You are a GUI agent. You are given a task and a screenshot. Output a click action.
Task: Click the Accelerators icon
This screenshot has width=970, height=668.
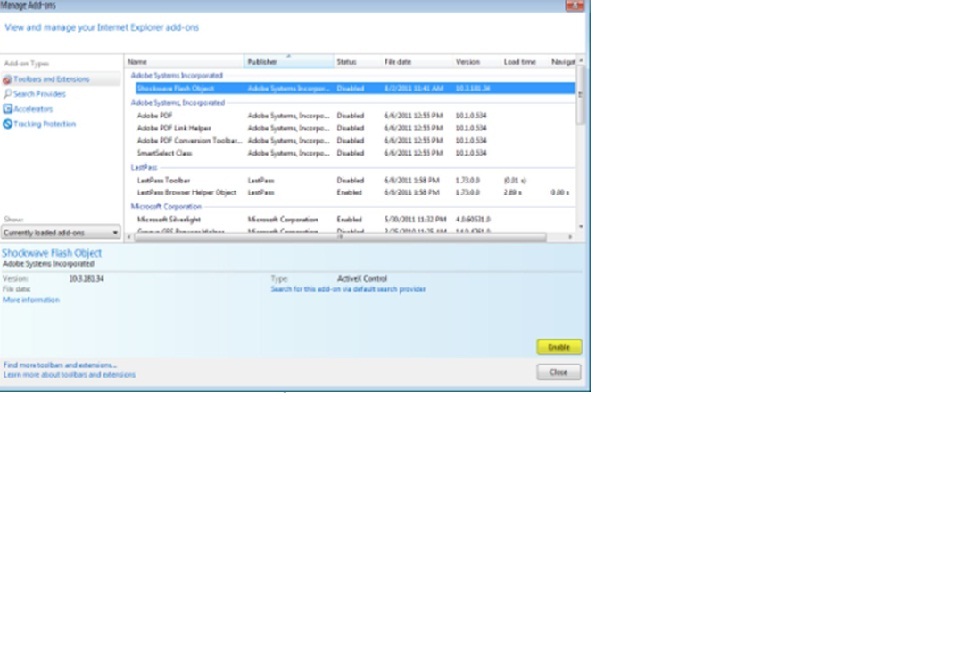[x=7, y=109]
